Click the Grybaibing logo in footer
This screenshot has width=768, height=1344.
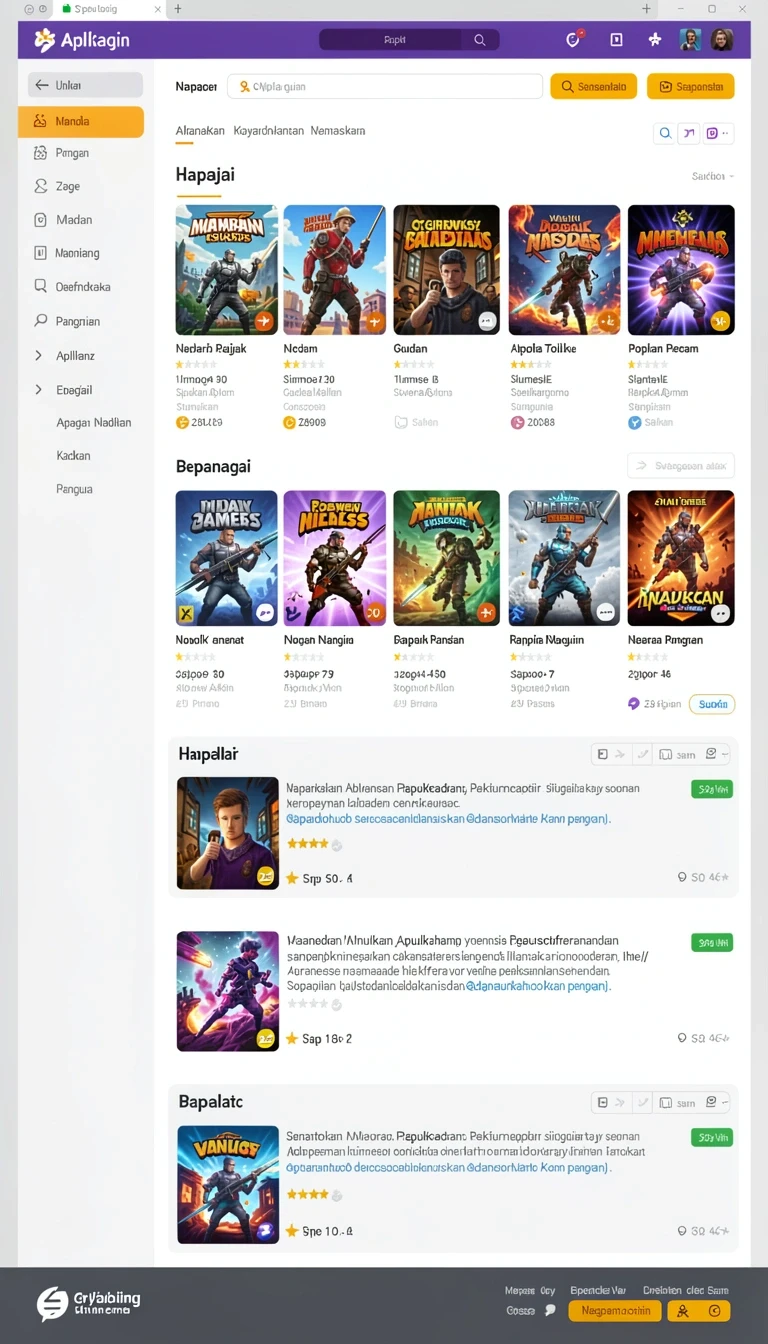89,1303
